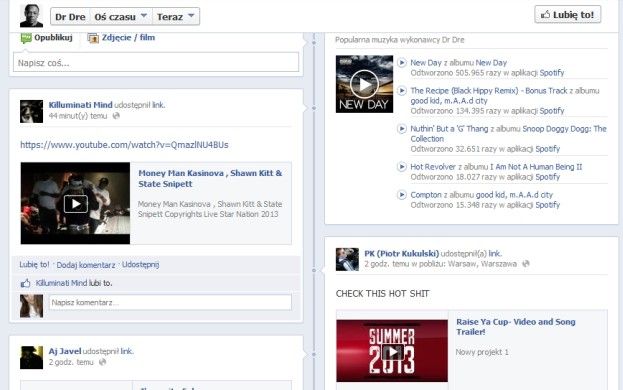This screenshot has width=623, height=390.
Task: Click timeline marker beside Aj Javel post
Action: [x=314, y=354]
